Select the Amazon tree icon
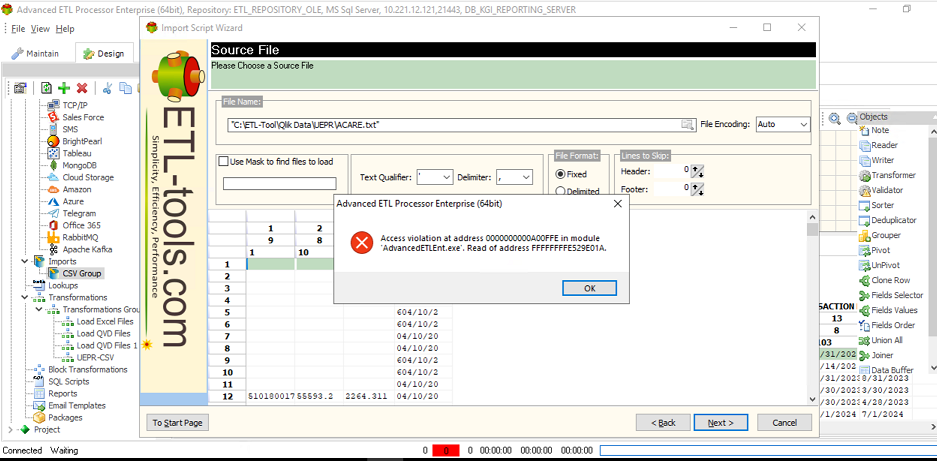Screen dimensions: 937x461 (53, 189)
